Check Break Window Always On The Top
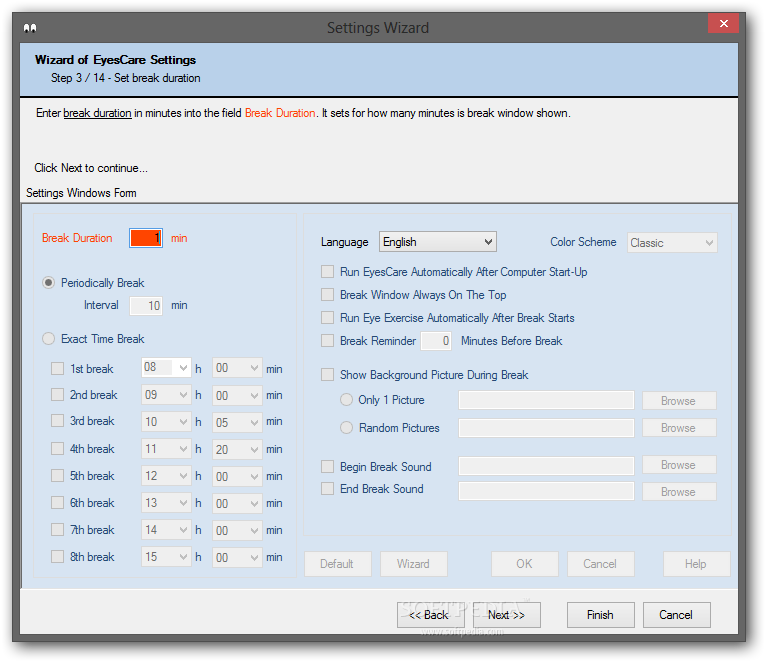 click(327, 295)
